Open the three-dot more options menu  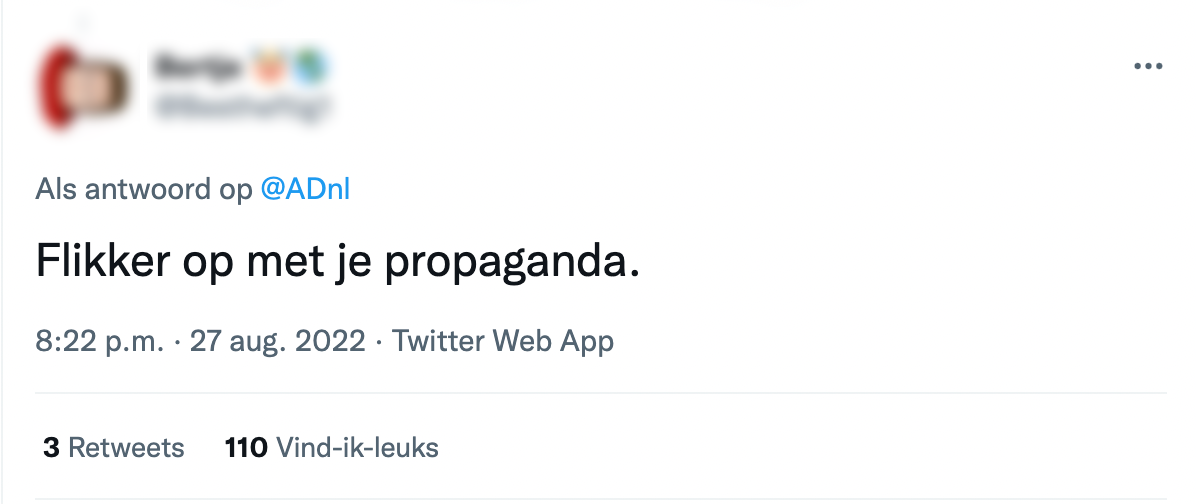[1148, 67]
